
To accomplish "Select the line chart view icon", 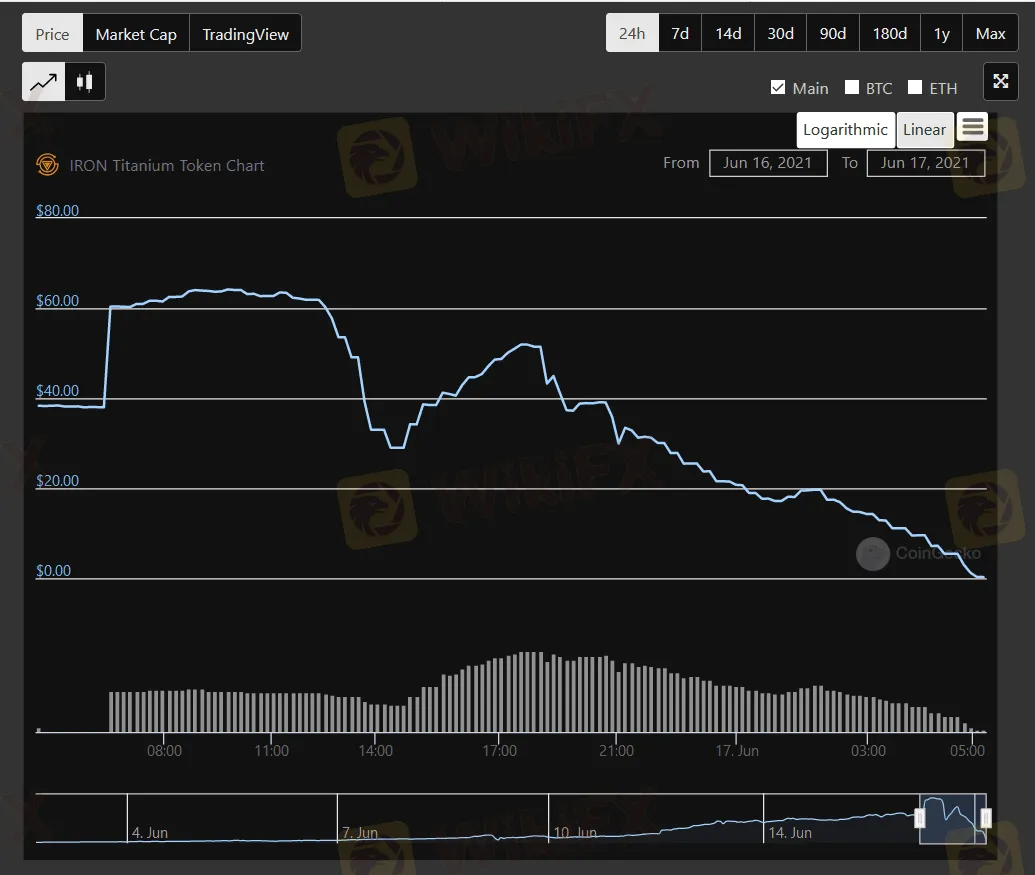I will (44, 82).
